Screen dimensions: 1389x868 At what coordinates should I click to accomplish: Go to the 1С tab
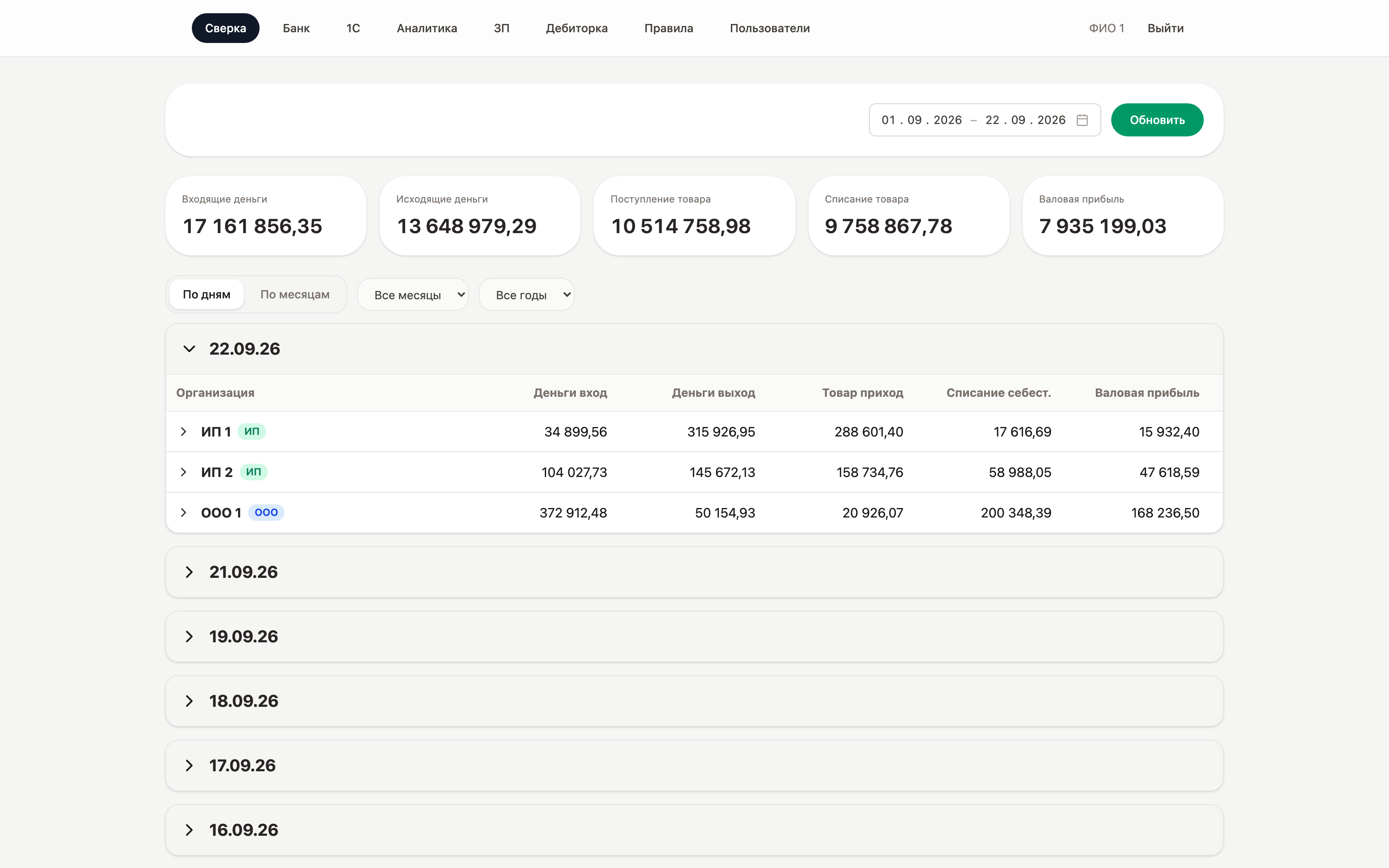353,28
